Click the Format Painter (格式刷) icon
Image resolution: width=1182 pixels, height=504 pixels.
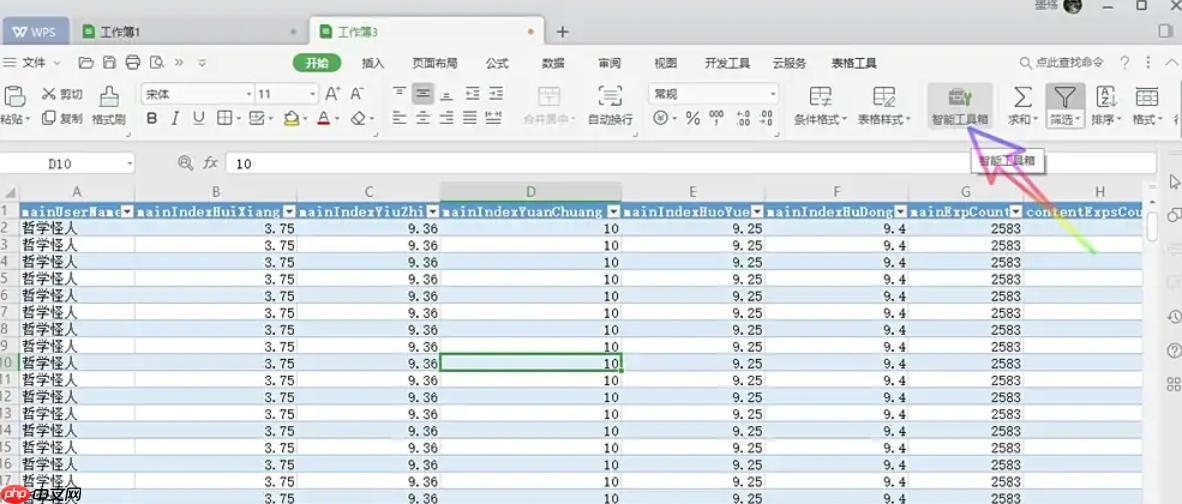(108, 97)
